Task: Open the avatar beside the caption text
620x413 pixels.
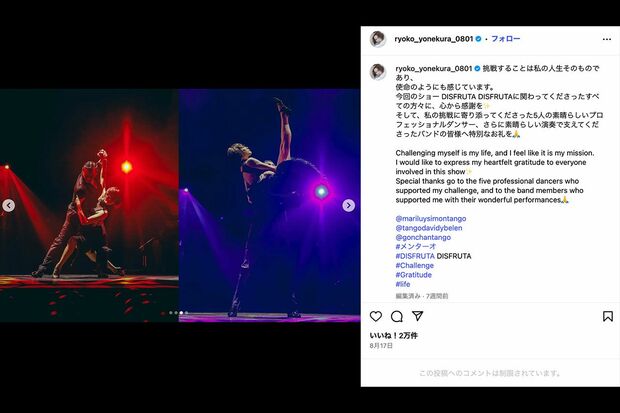Action: (378, 72)
